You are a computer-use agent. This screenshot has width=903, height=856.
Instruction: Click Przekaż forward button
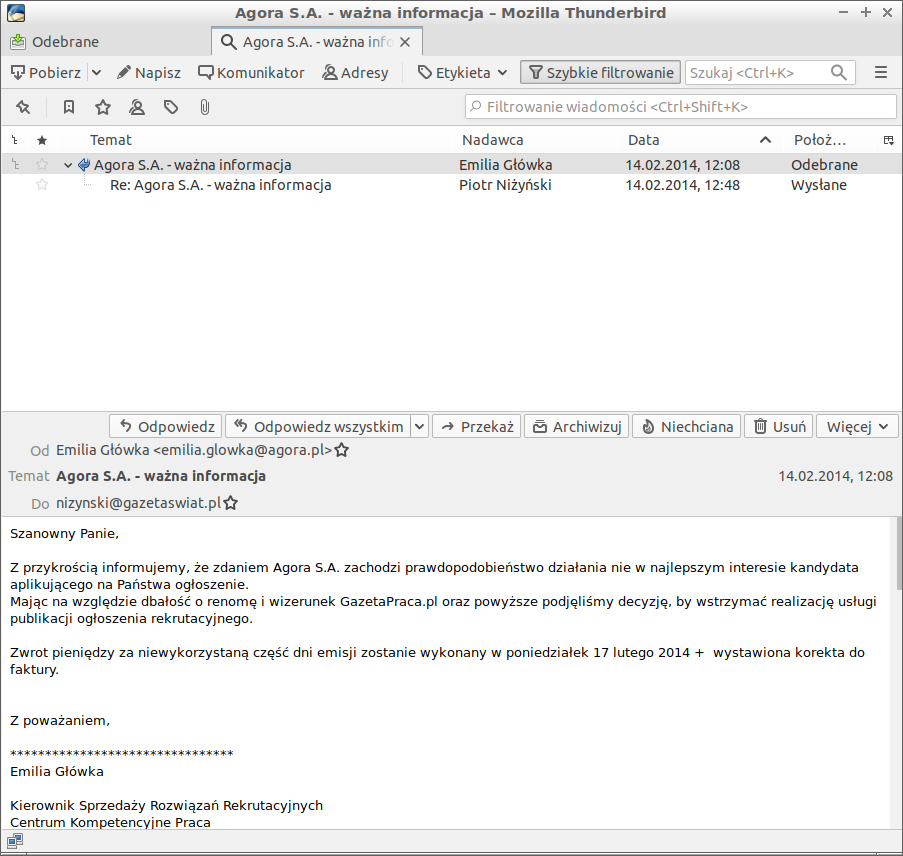pos(476,427)
